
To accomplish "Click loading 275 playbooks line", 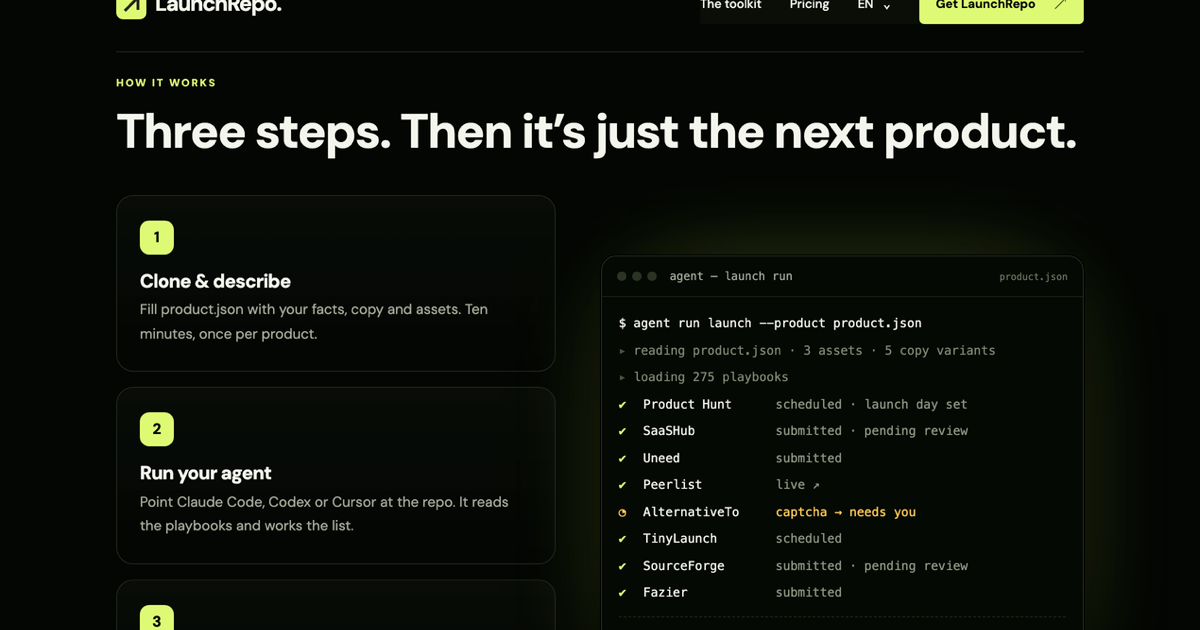I will [x=703, y=377].
